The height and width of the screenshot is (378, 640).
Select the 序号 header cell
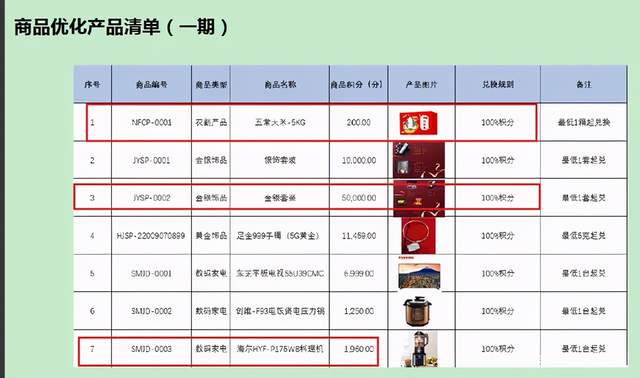coord(92,84)
